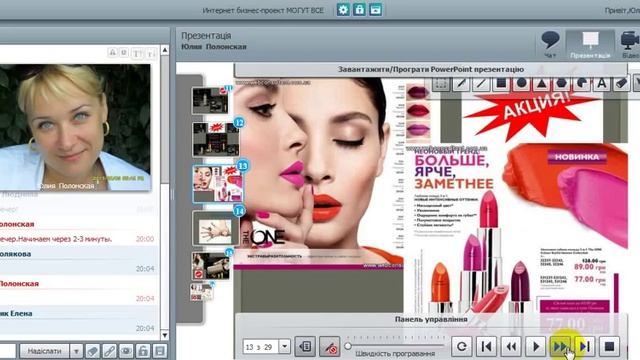The height and width of the screenshot is (360, 640).
Task: Open slide 14 thumbnail with hand image
Action: point(216,228)
